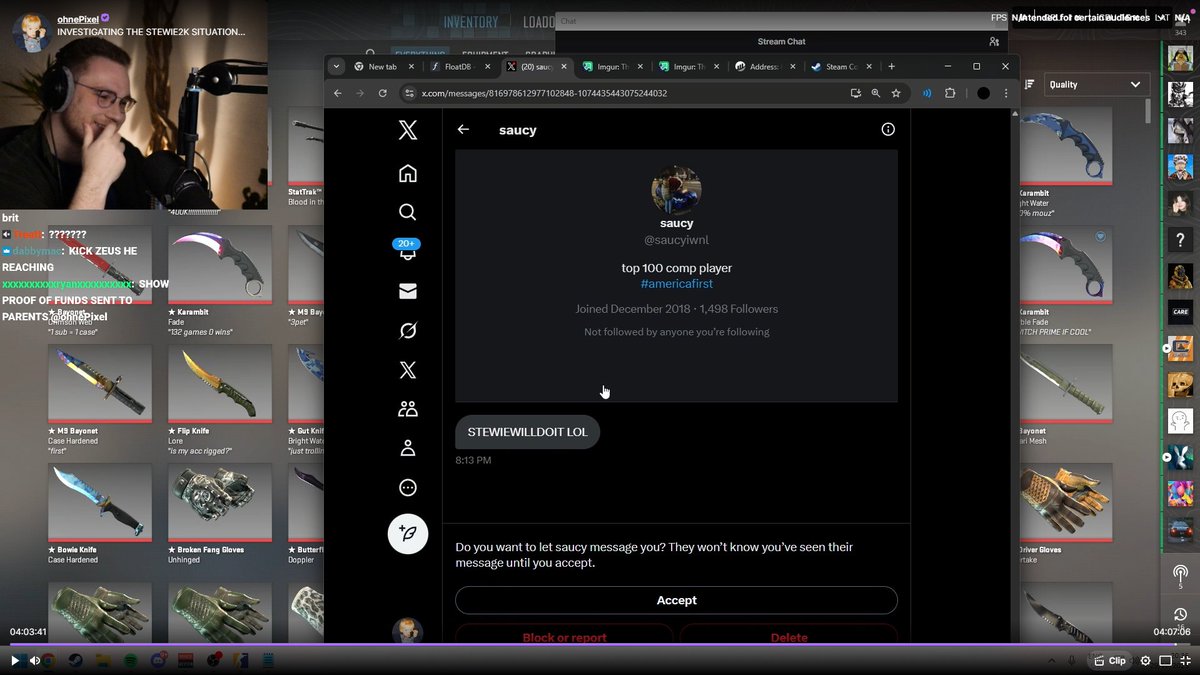Open the Quality dropdown in inventory
The image size is (1200, 675).
pos(1095,85)
